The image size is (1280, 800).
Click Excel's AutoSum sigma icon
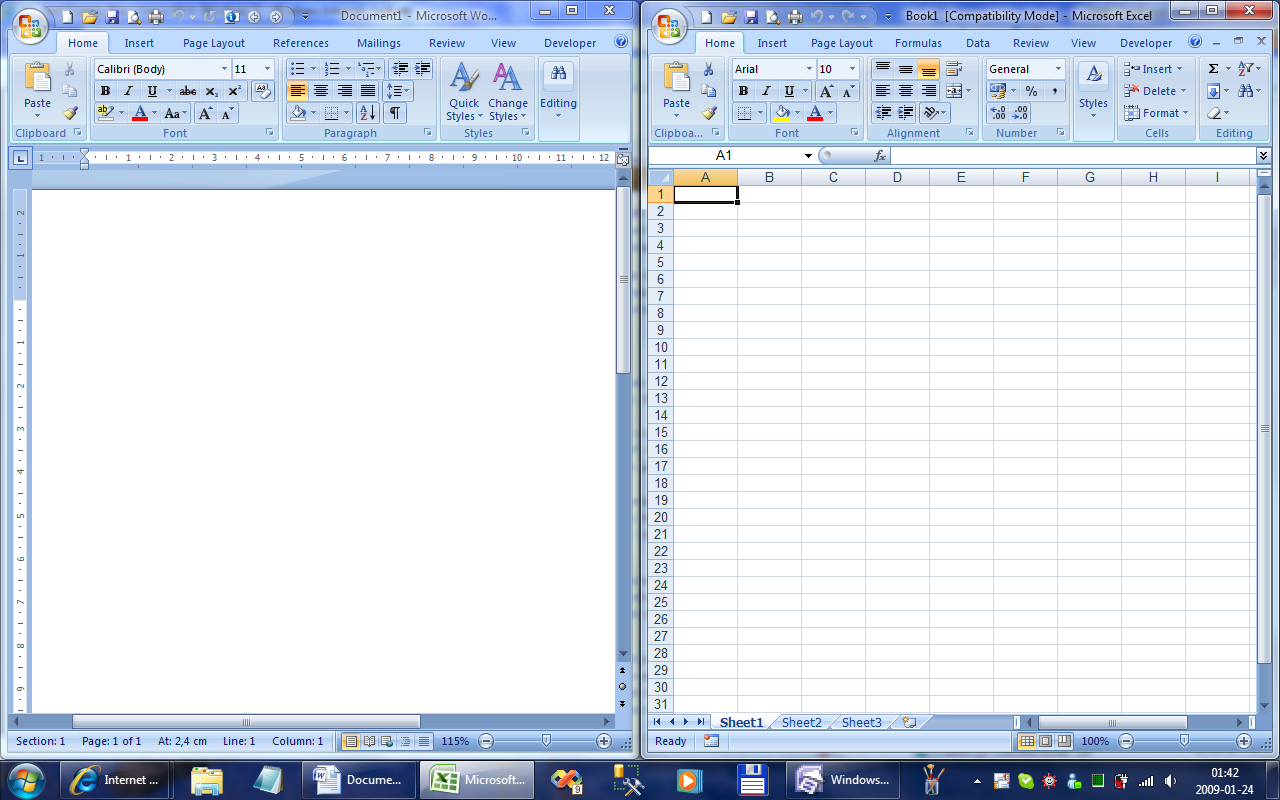(x=1213, y=69)
